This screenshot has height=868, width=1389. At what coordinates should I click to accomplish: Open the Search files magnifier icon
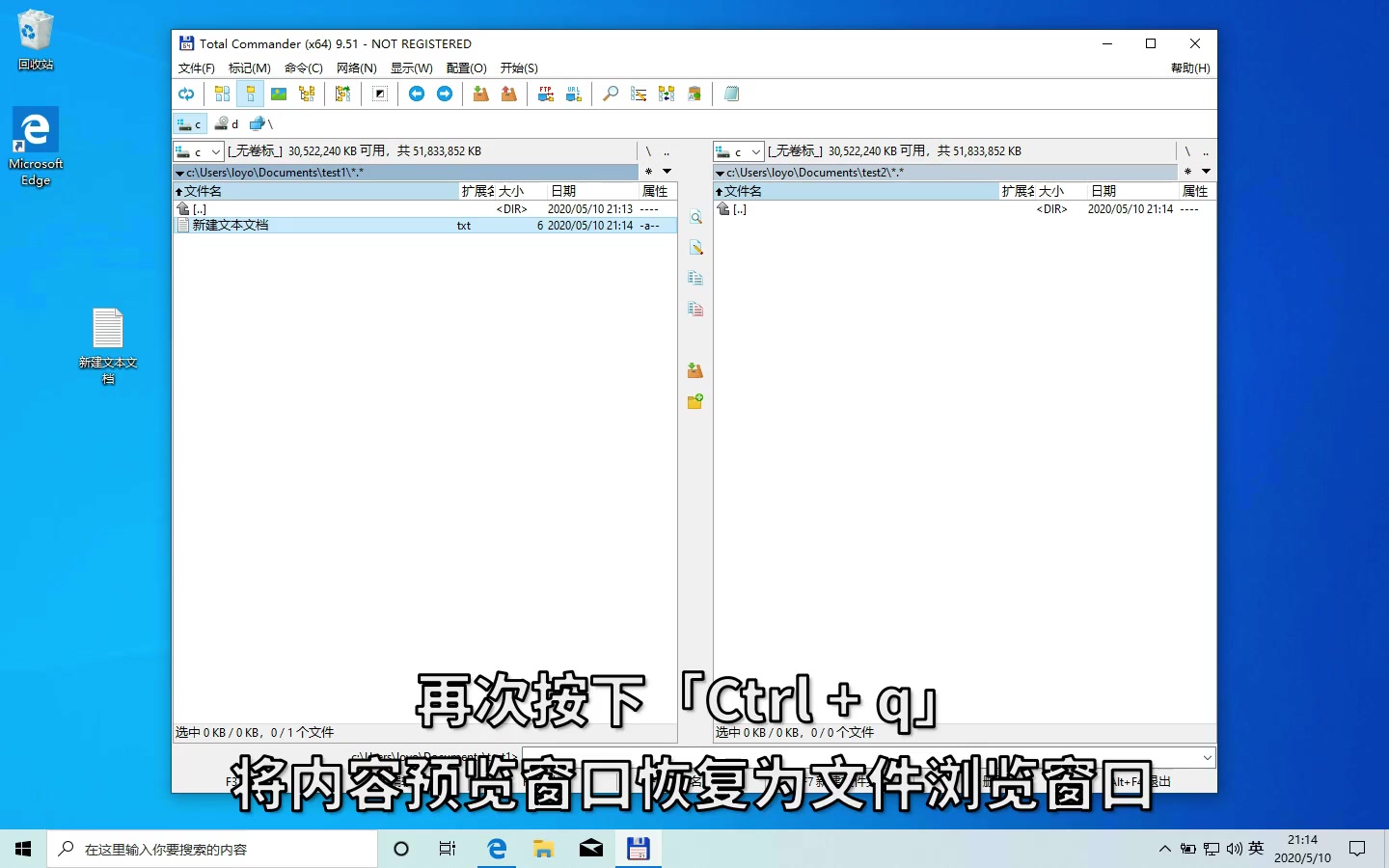611,94
